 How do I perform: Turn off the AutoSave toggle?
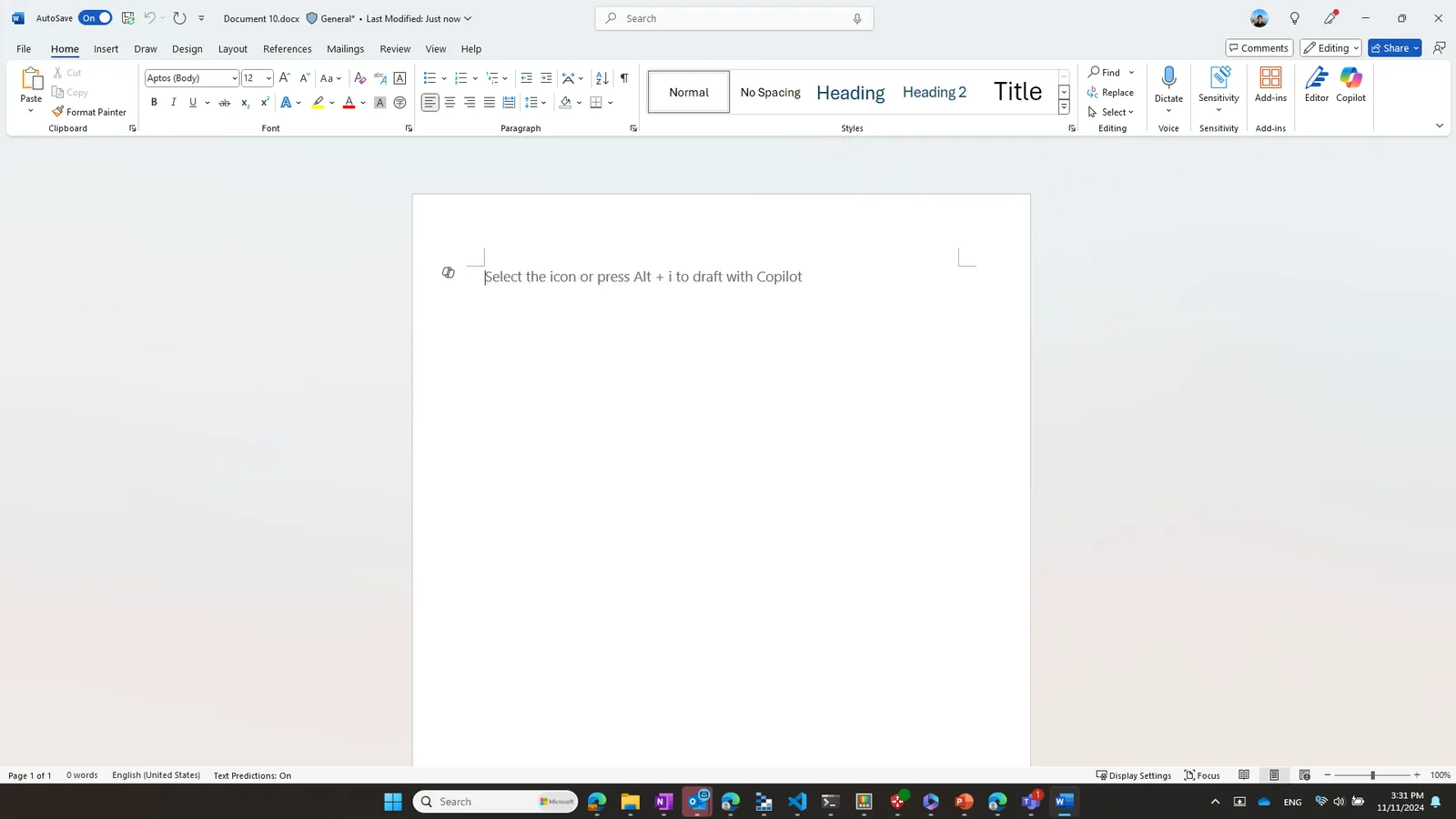tap(95, 18)
